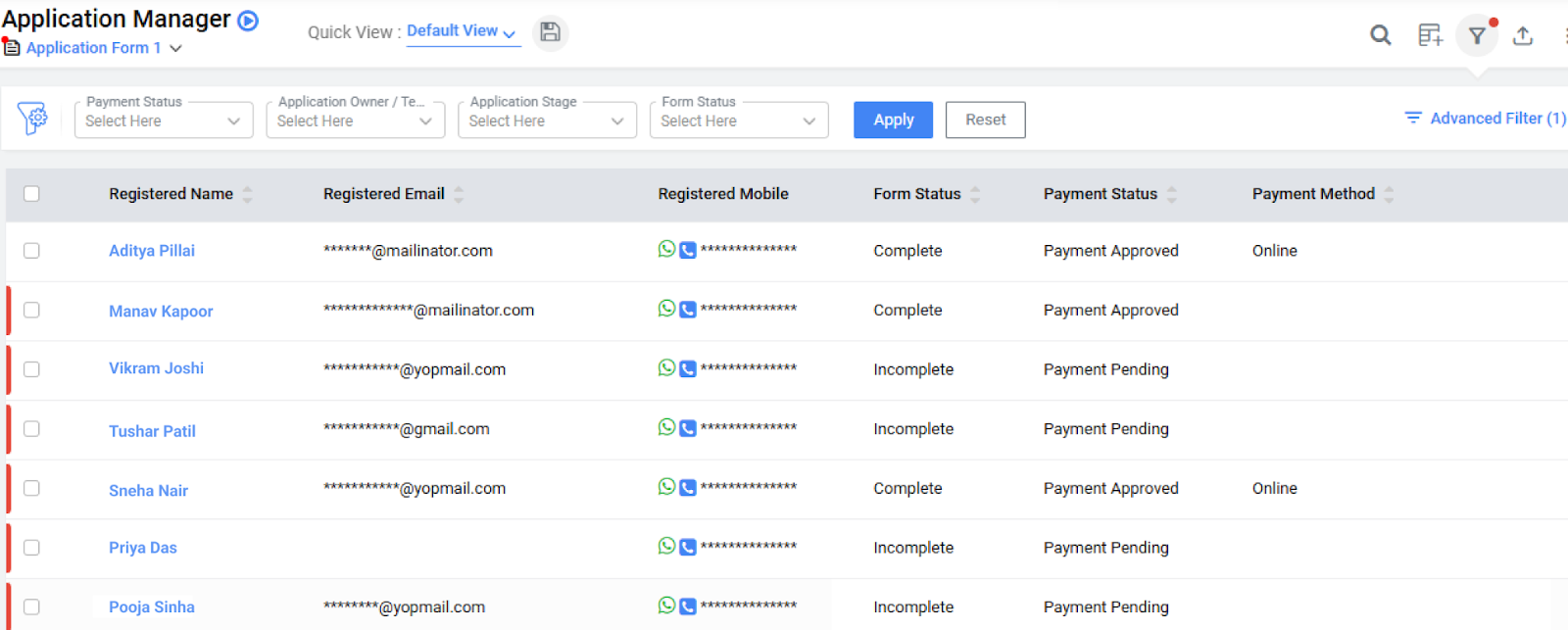Click phone call icon in Sneha Nair row
Screen dimensions: 1568x630
[688, 488]
